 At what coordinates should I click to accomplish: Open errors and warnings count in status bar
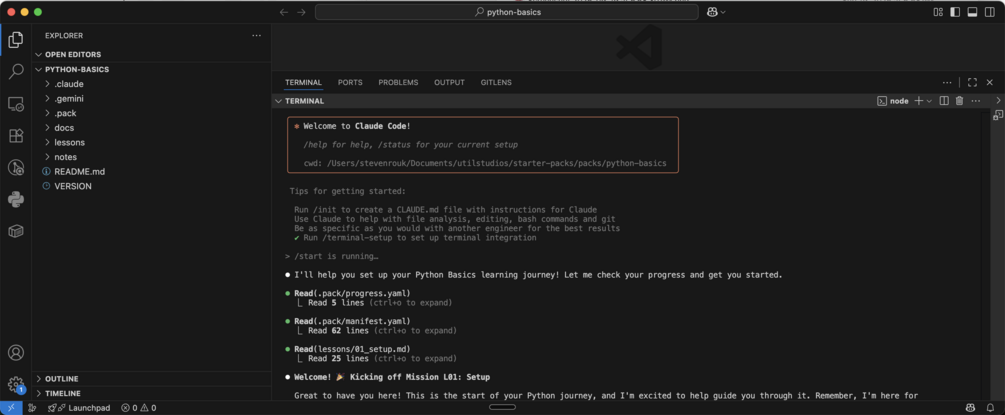(139, 408)
